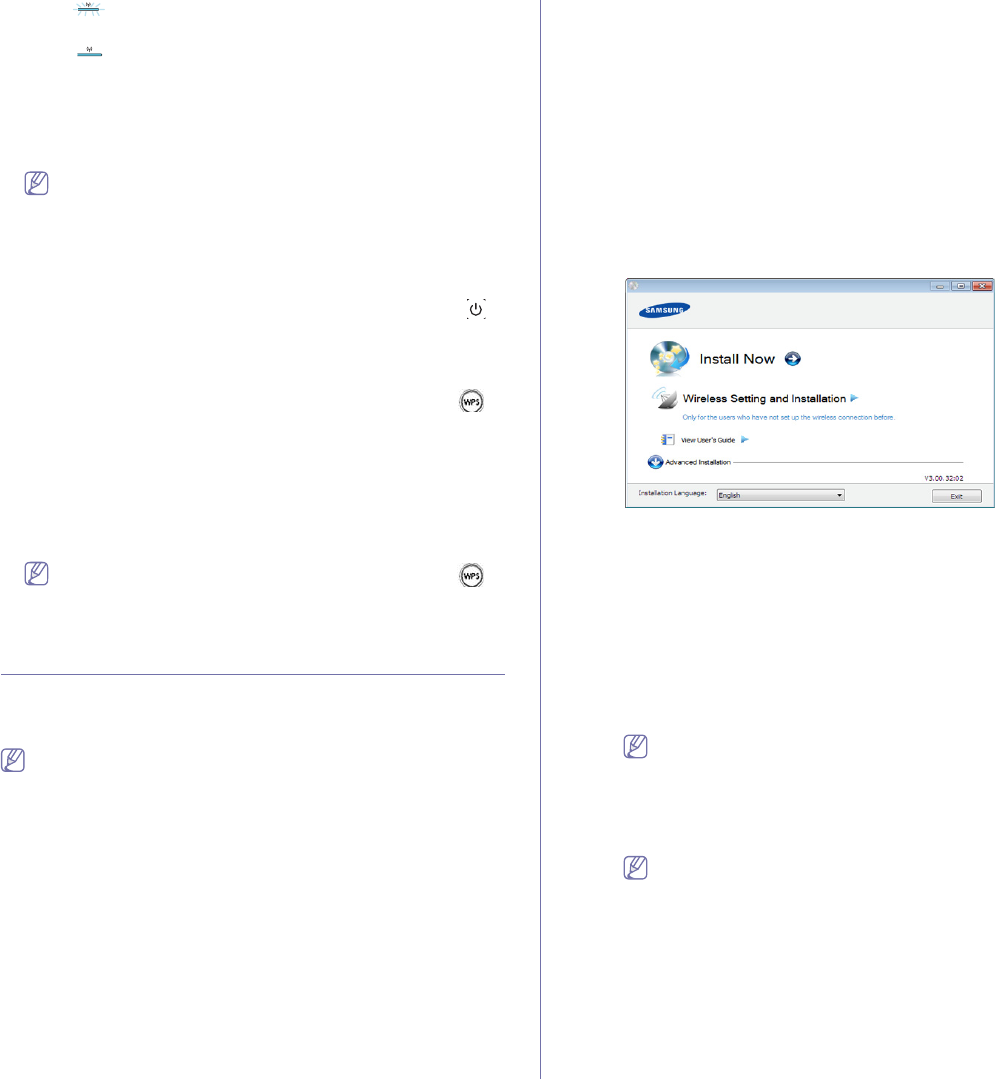Click the wireless antenna icon in installer

pos(664,398)
